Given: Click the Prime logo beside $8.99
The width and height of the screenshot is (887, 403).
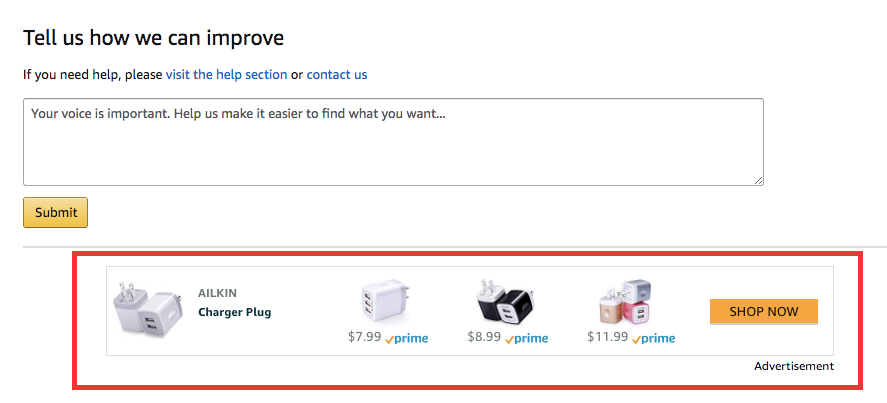Looking at the screenshot, I should tap(527, 338).
